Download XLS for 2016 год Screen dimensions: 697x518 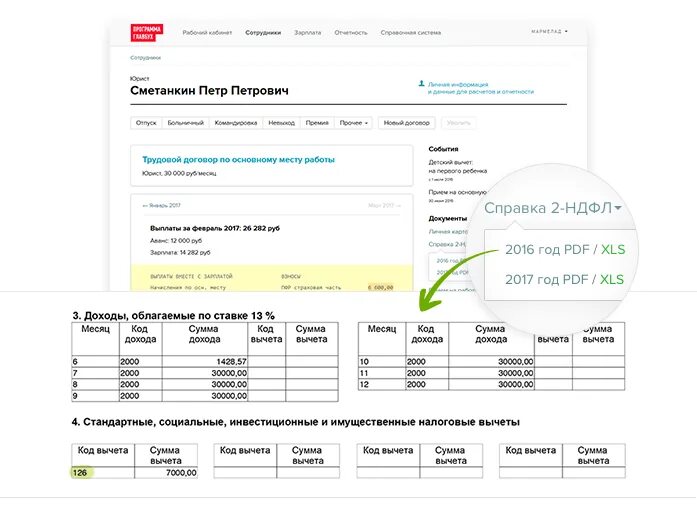coord(613,249)
